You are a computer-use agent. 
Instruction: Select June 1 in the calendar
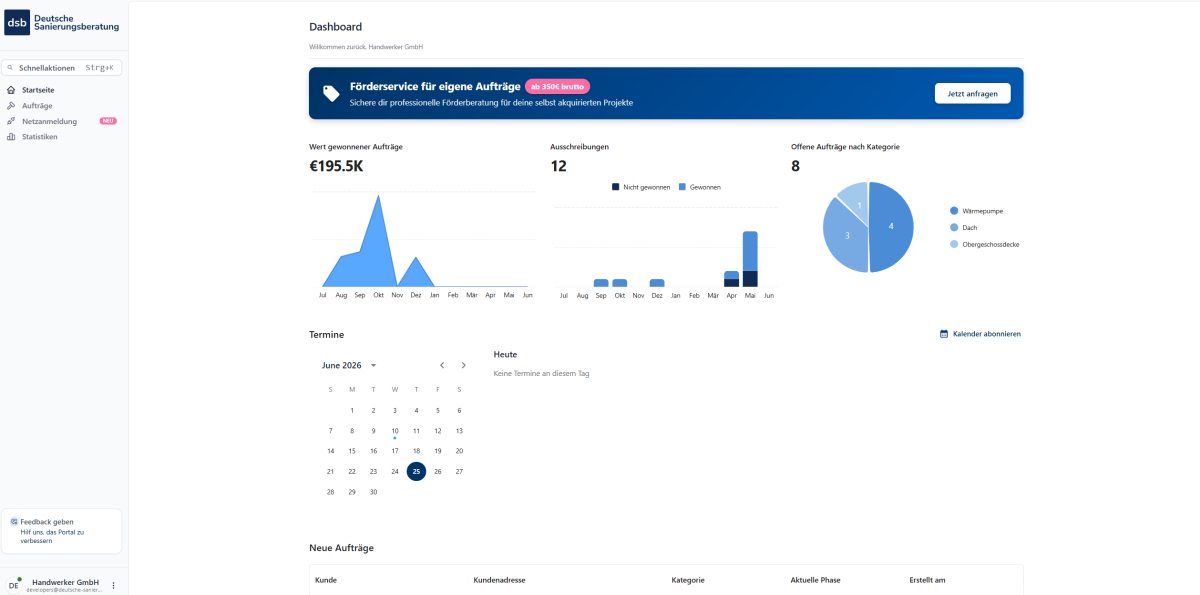coord(352,410)
